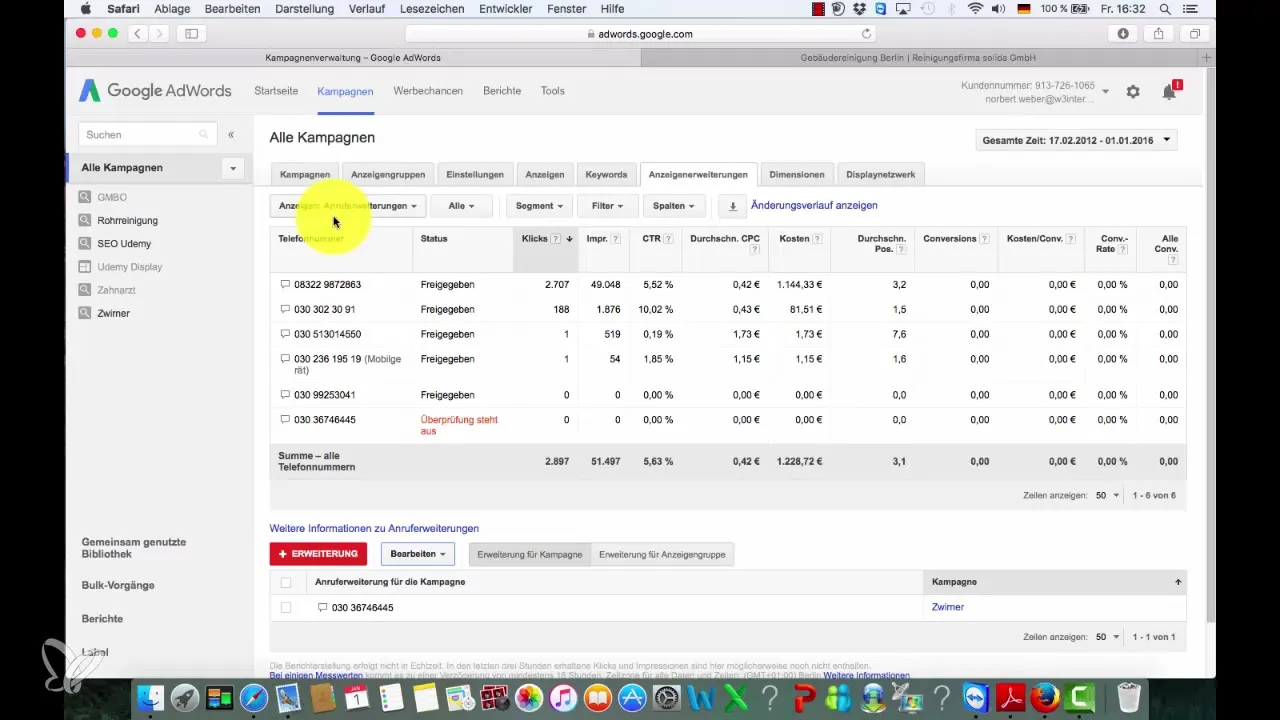Open the Zeilen anzeigen dropdown under the phone table
This screenshot has width=1280, height=720.
[1107, 495]
